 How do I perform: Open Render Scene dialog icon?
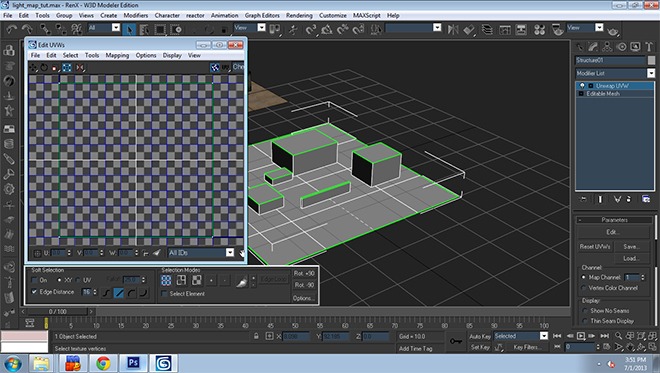pos(557,29)
